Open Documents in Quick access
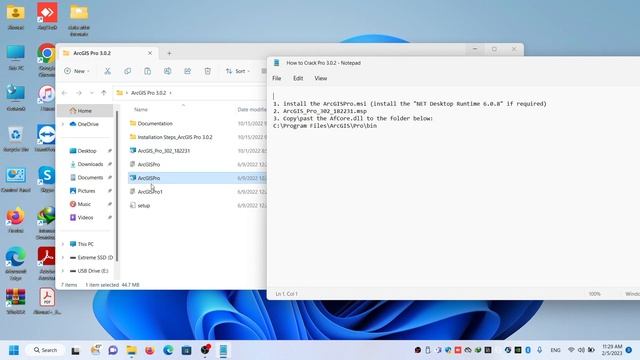 tap(90, 178)
